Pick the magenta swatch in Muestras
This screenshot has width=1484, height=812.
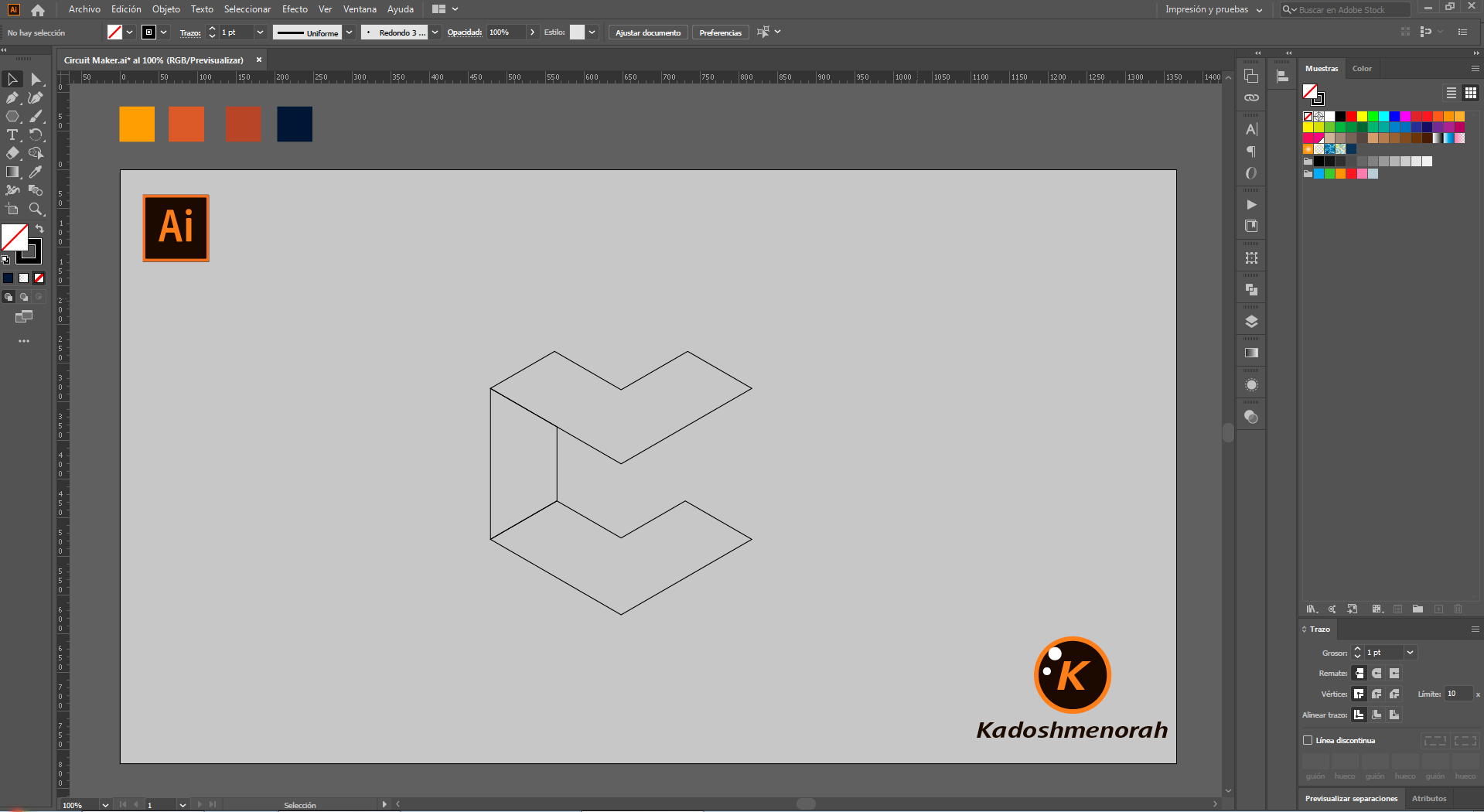[x=1405, y=116]
